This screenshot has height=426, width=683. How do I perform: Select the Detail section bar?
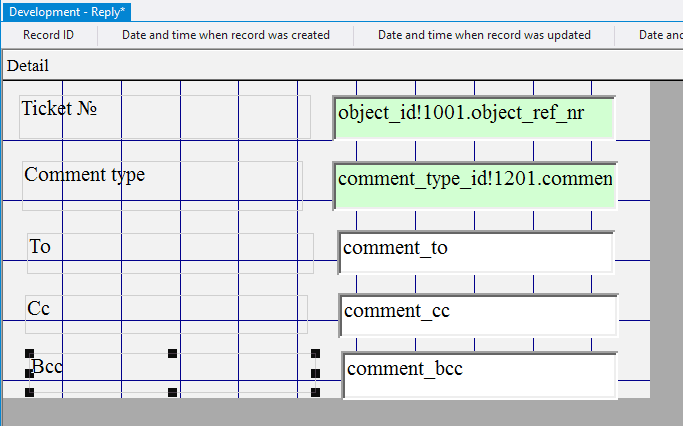click(x=28, y=66)
